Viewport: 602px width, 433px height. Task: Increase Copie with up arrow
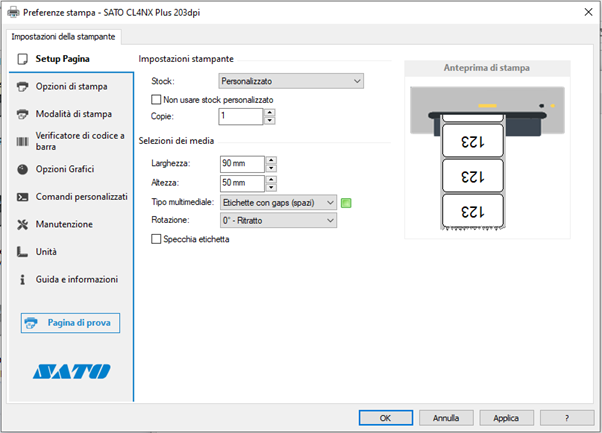(270, 112)
